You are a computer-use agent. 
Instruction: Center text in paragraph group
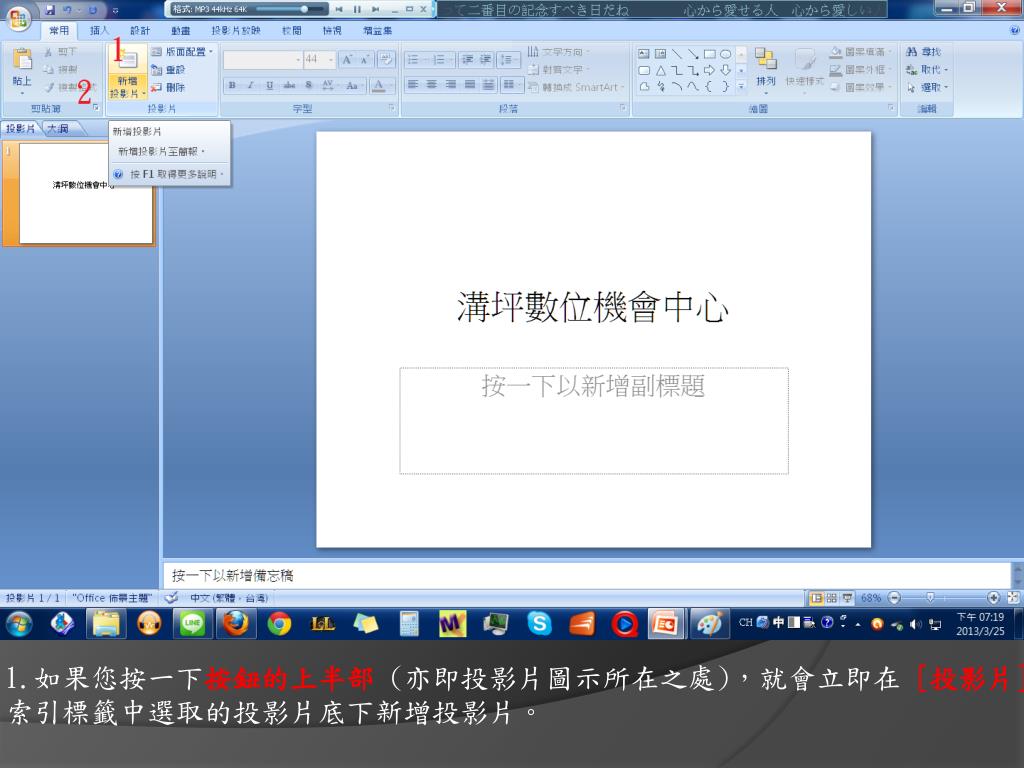point(432,85)
